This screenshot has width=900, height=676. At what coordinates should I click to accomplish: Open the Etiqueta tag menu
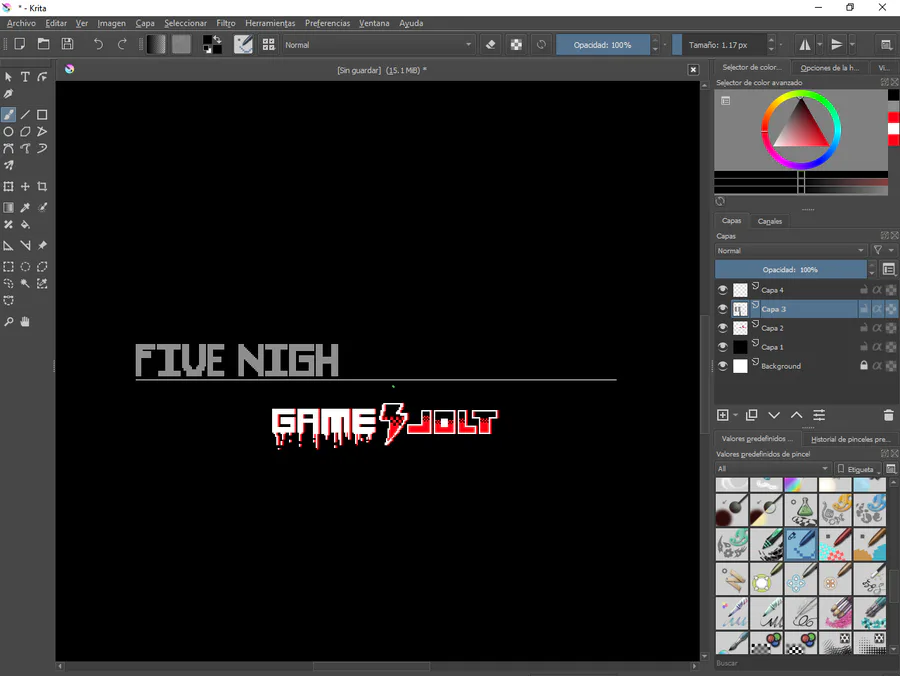click(x=858, y=469)
